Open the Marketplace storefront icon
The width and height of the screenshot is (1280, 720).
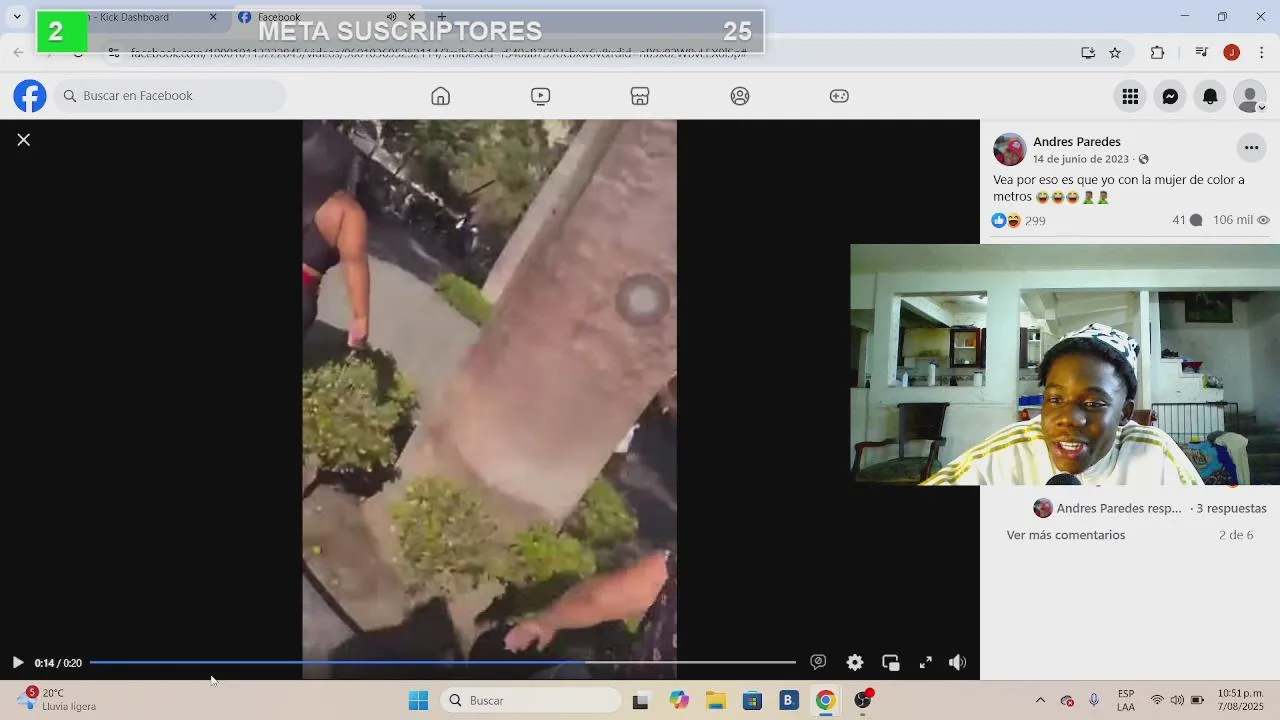click(x=640, y=96)
